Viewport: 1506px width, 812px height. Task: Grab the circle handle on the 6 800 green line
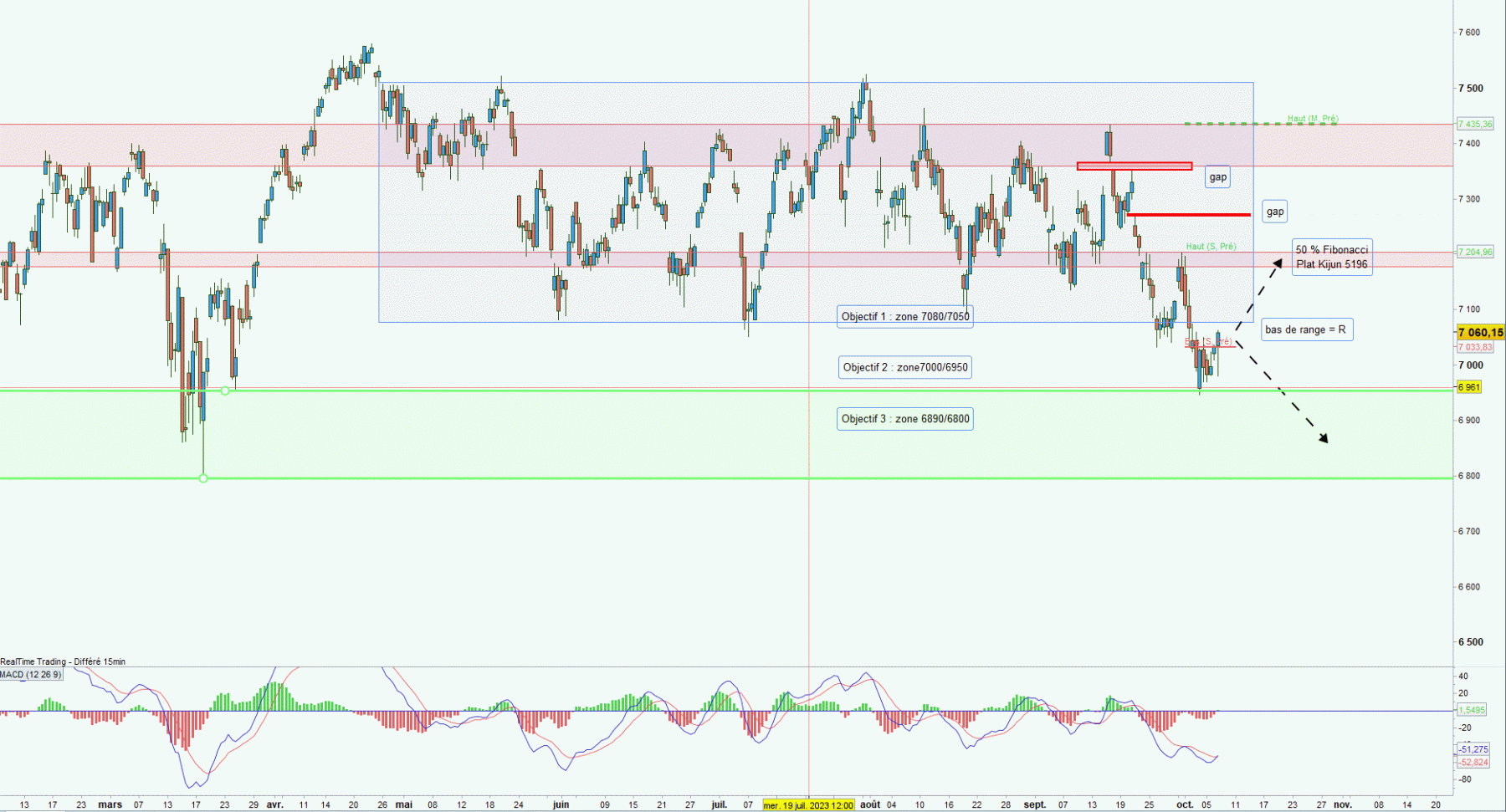point(203,478)
